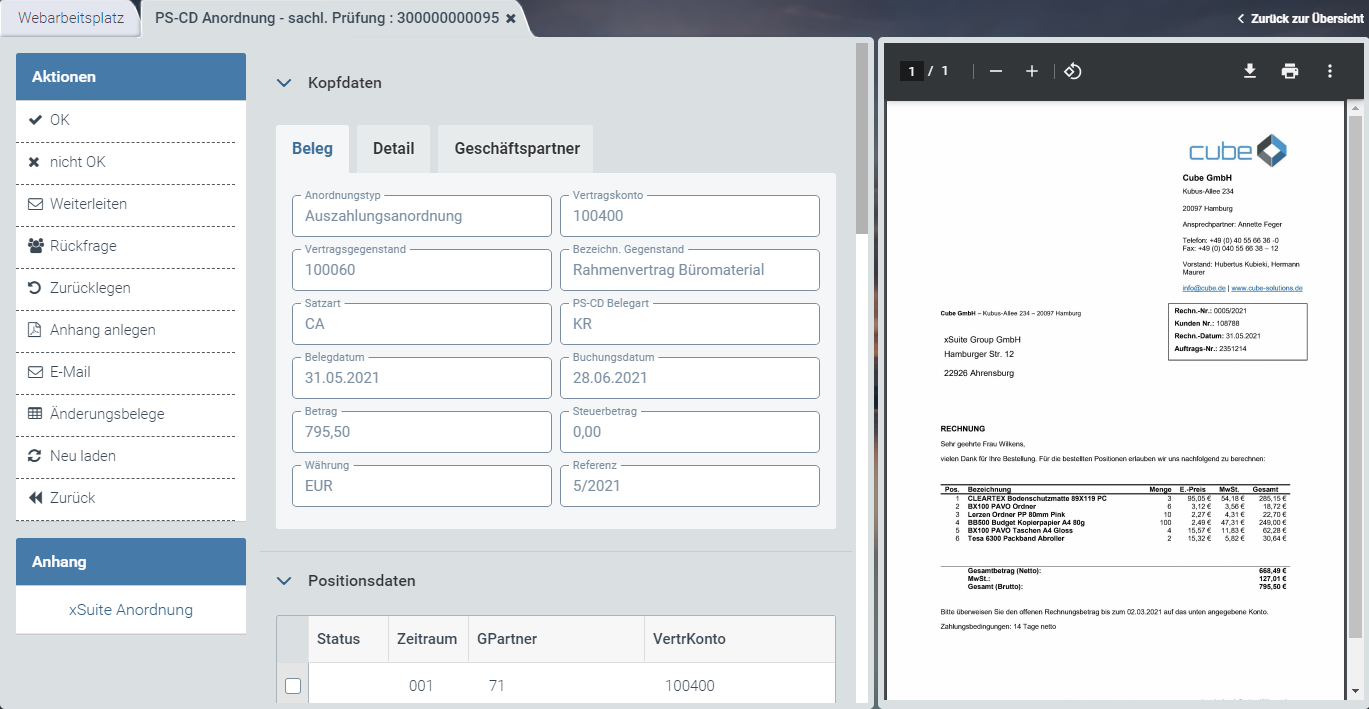Collapse the Positionsdaten section
The image size is (1369, 709).
tap(284, 581)
